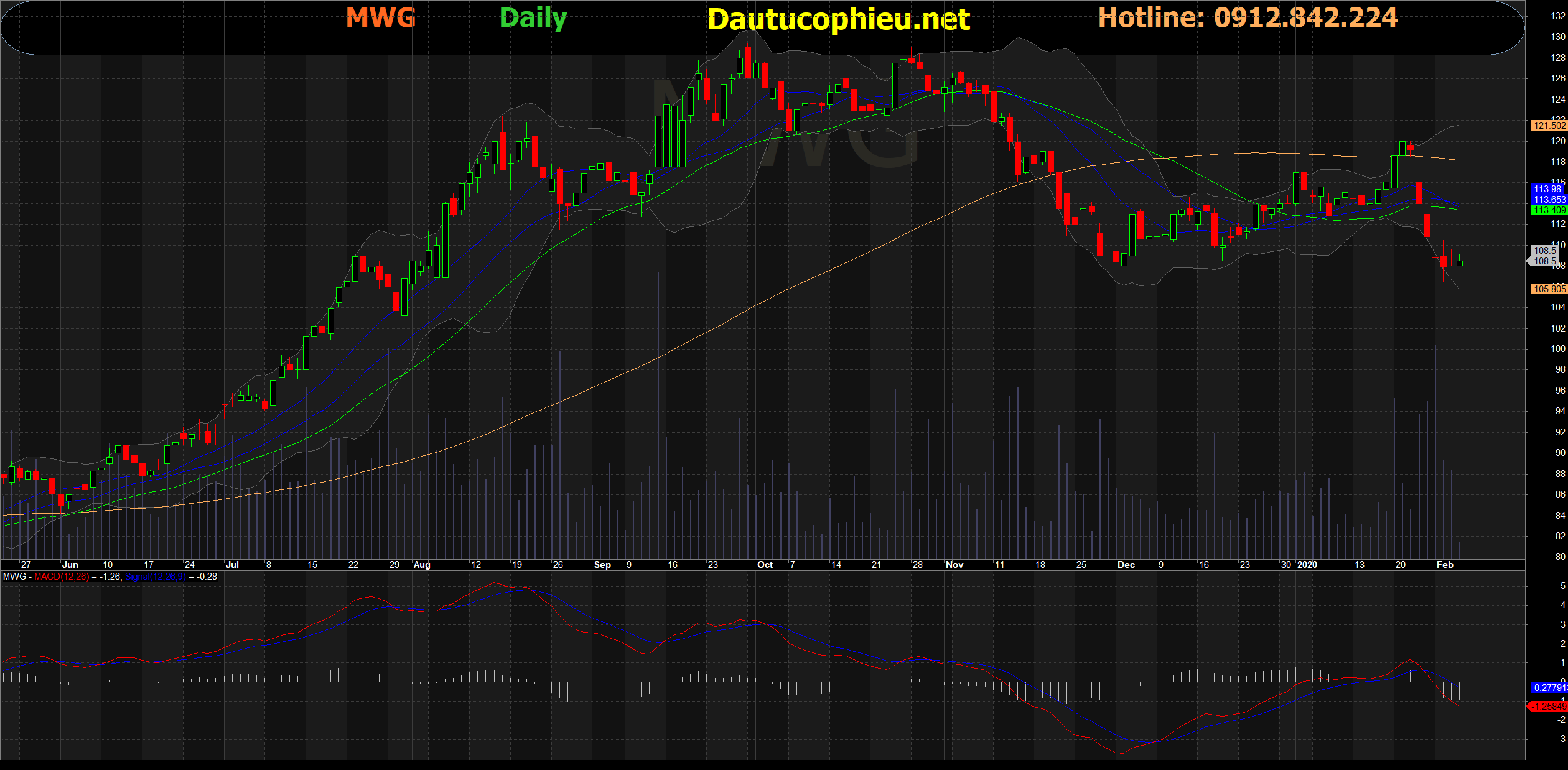The image size is (1568, 770).
Task: Click the Nov label on date axis
Action: click(954, 565)
